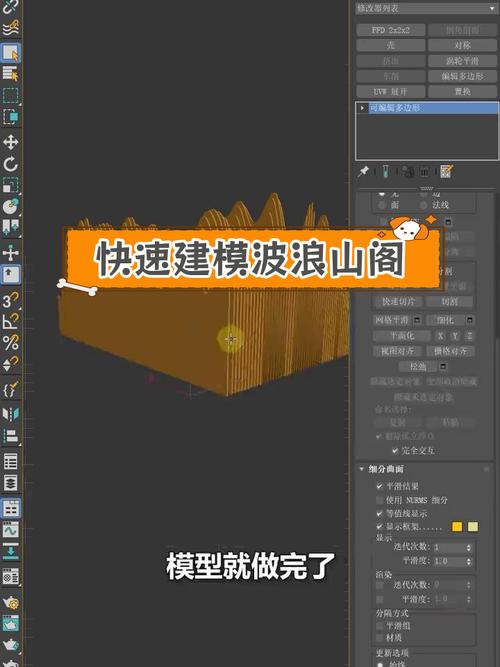Open settings box beside 网格平滑
Viewport: 500px width, 667px height.
tap(417, 320)
